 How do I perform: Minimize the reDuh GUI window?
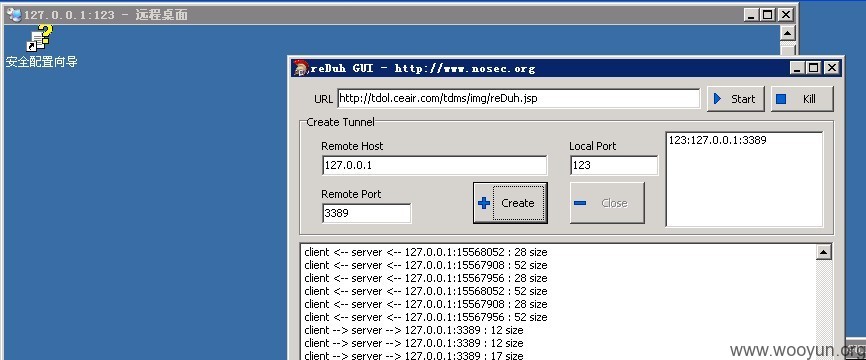[x=797, y=68]
